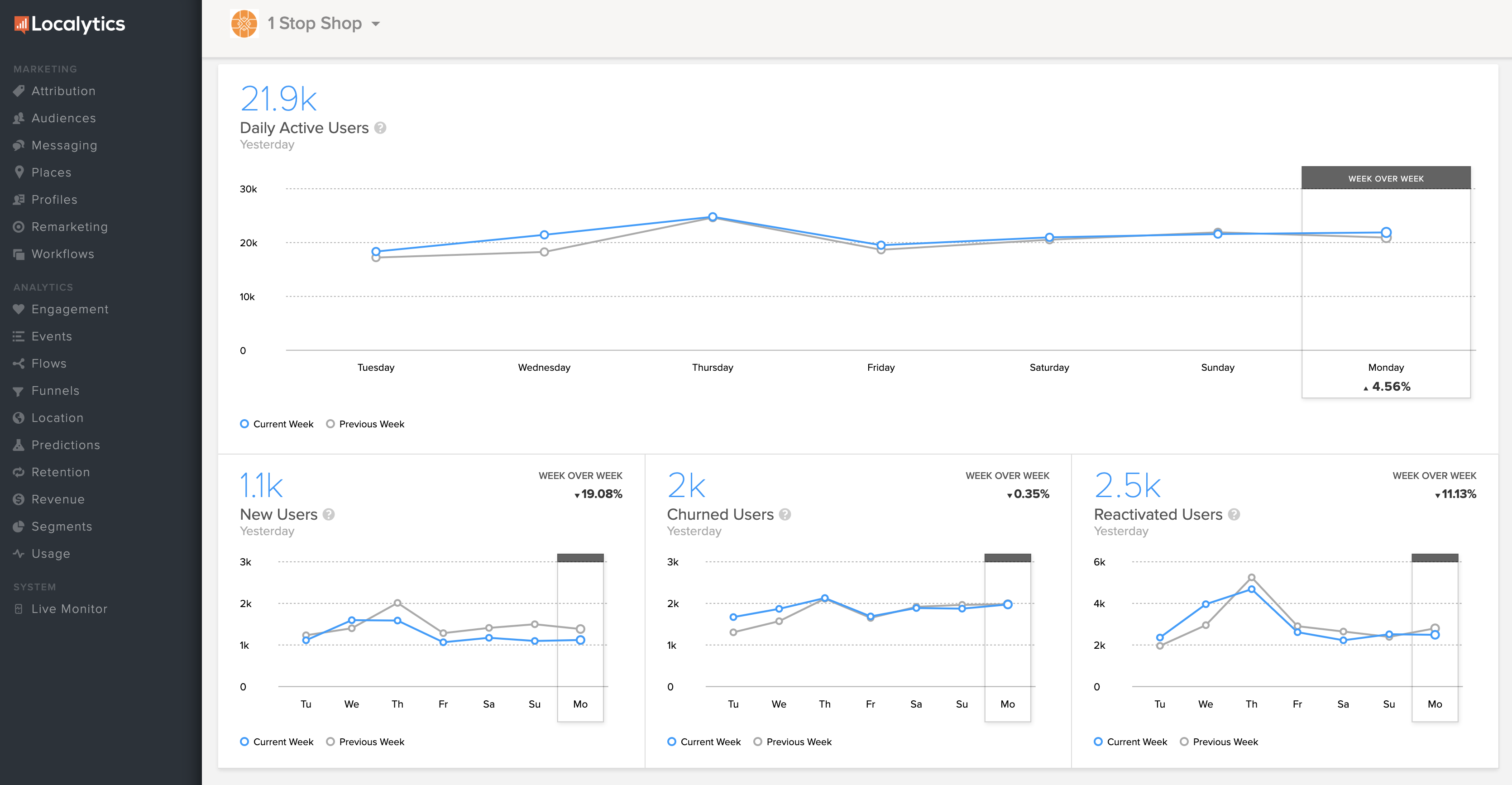Click help icon beside Reactivated Users
Viewport: 1512px width, 785px height.
click(x=1234, y=515)
